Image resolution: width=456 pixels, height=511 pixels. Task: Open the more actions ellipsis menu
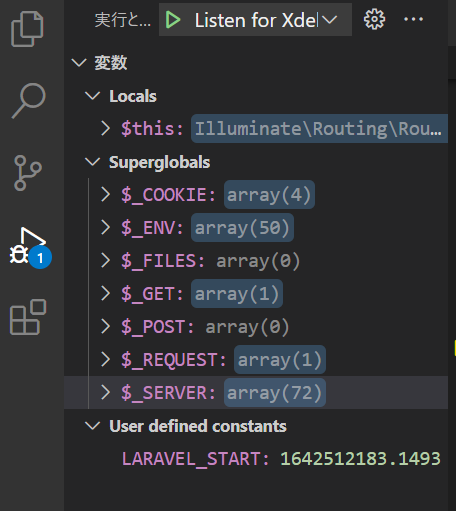413,19
